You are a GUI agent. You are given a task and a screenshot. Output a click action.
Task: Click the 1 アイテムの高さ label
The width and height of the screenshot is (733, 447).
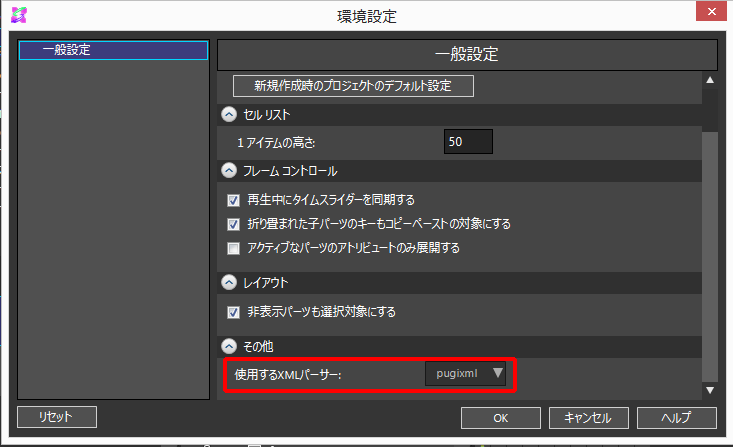276,143
